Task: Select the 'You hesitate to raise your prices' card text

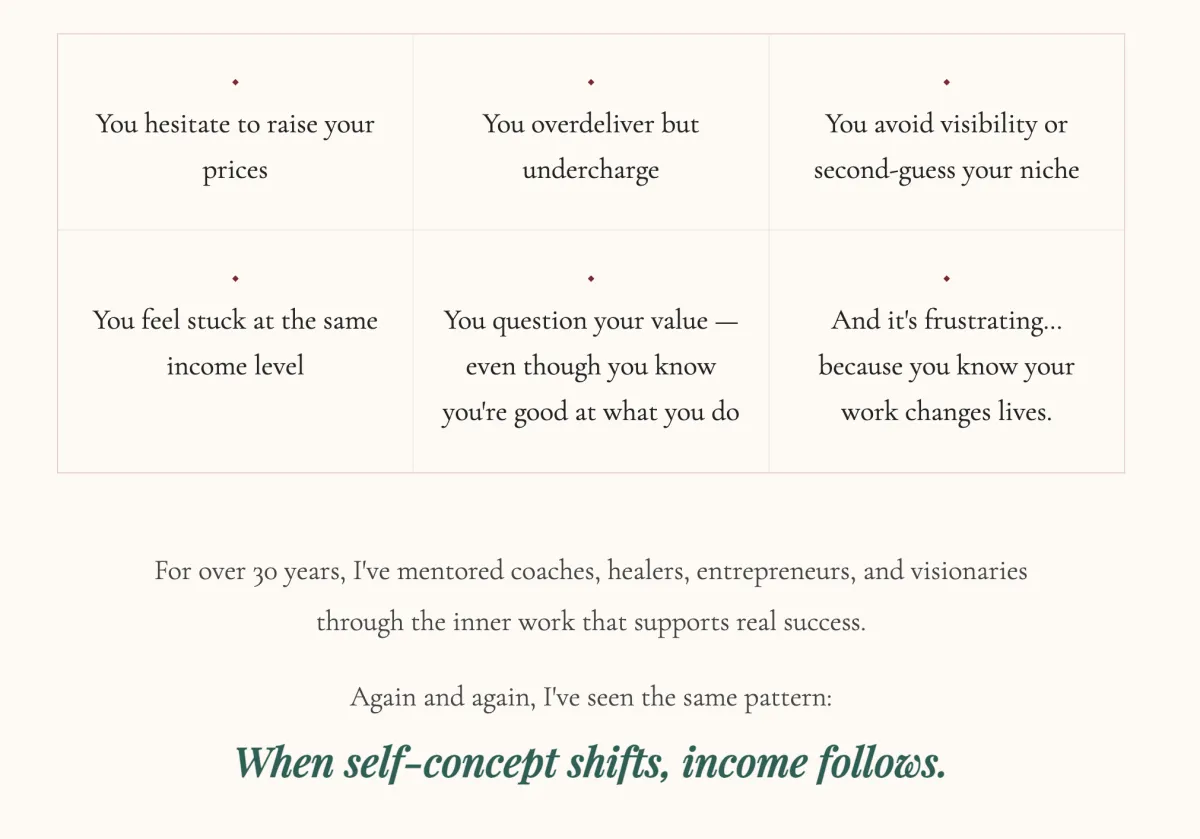Action: point(235,146)
